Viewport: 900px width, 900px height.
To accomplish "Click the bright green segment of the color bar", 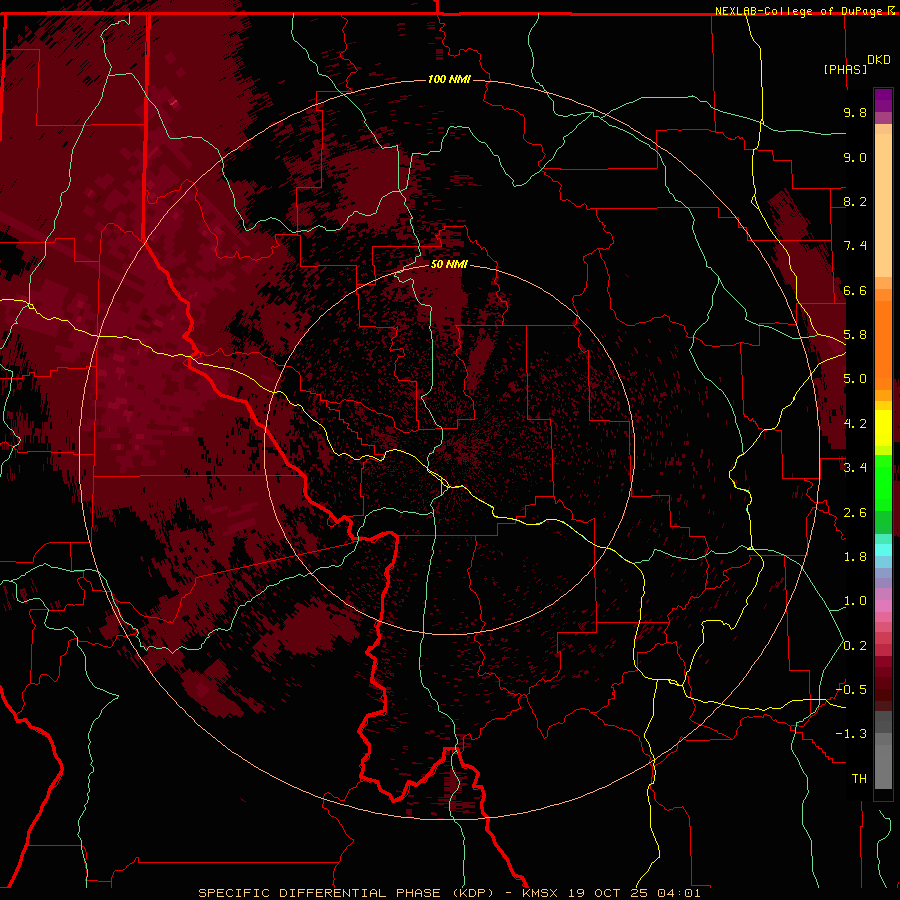I will [883, 482].
